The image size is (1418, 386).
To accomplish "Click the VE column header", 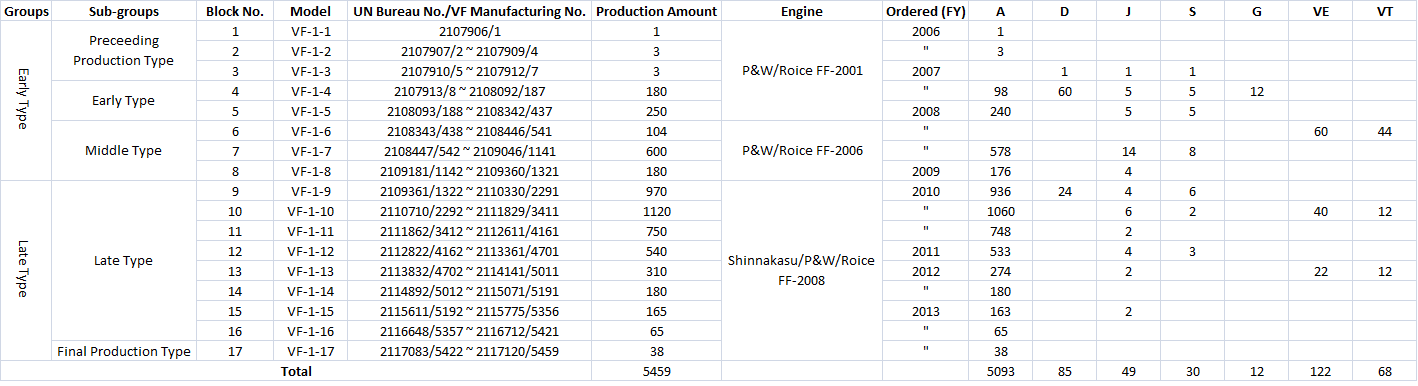I will pyautogui.click(x=1320, y=12).
